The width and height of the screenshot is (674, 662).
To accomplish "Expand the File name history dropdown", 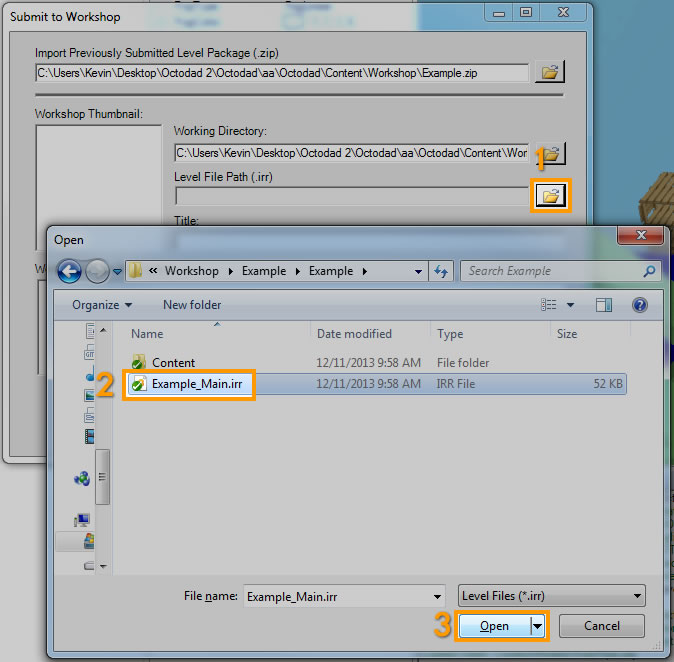I will pos(437,596).
